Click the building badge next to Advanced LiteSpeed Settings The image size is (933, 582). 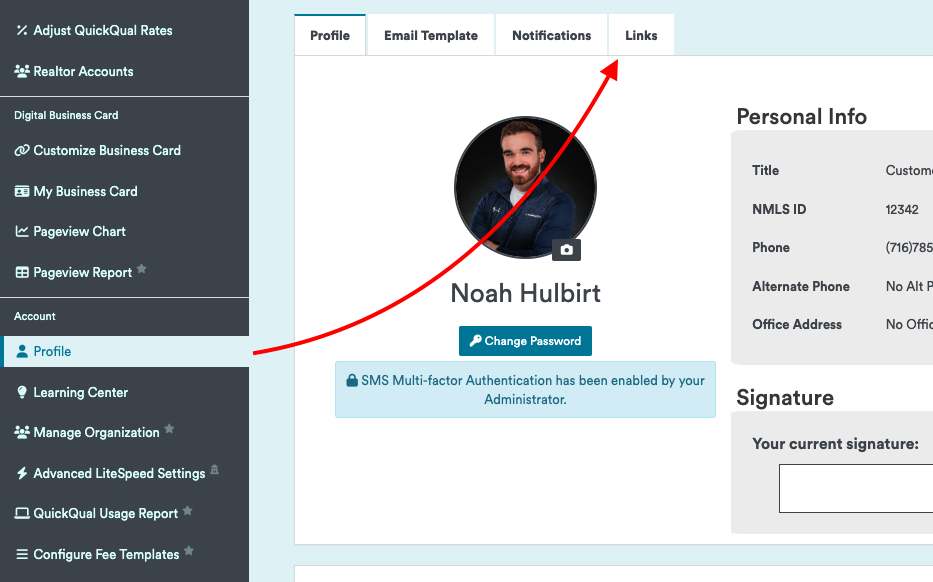[x=214, y=470]
